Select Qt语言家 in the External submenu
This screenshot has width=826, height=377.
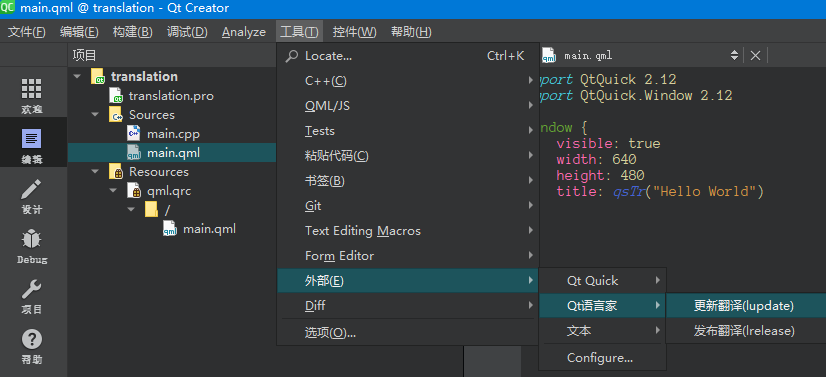click(x=603, y=305)
